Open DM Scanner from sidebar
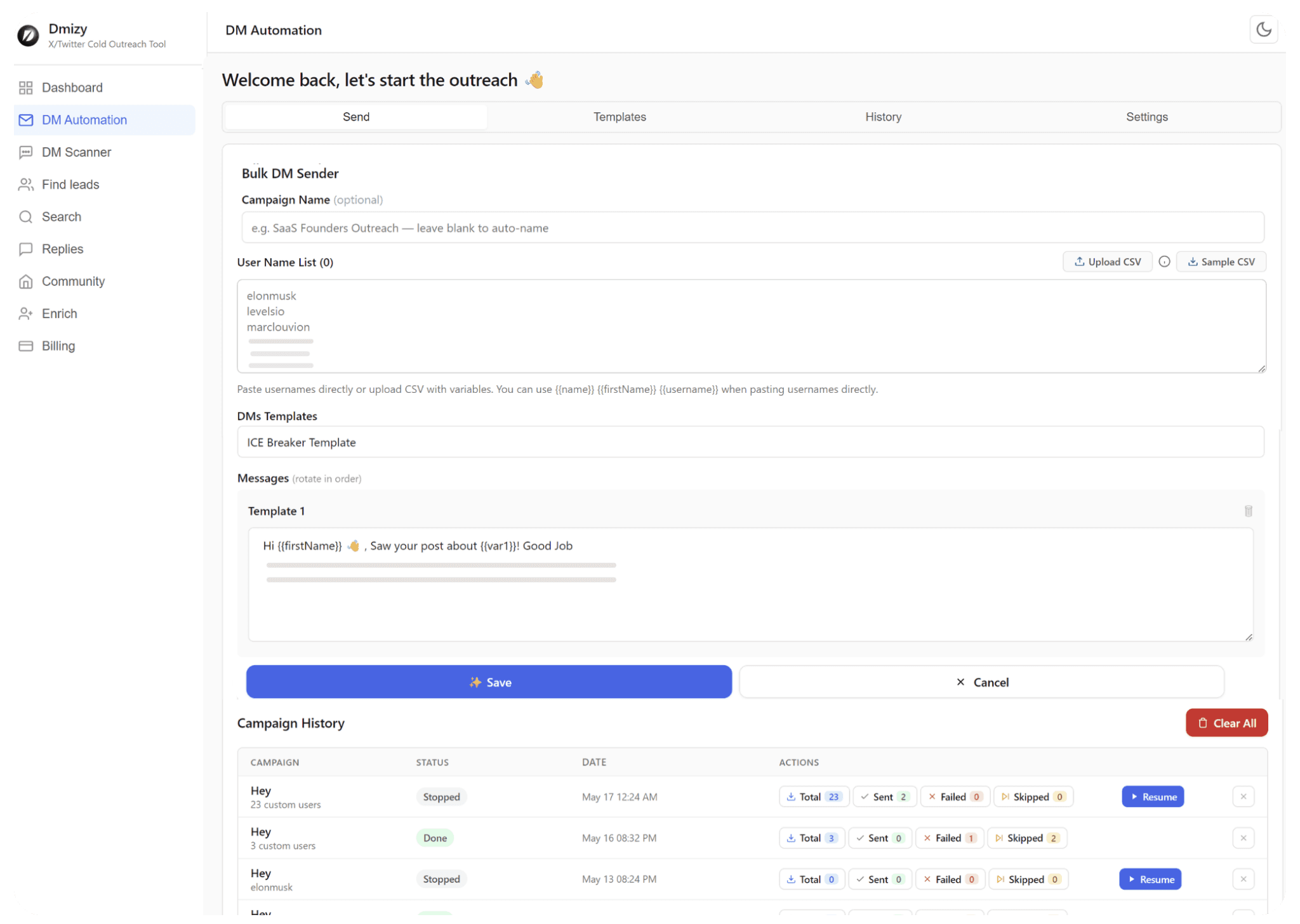1300x924 pixels. (x=105, y=152)
